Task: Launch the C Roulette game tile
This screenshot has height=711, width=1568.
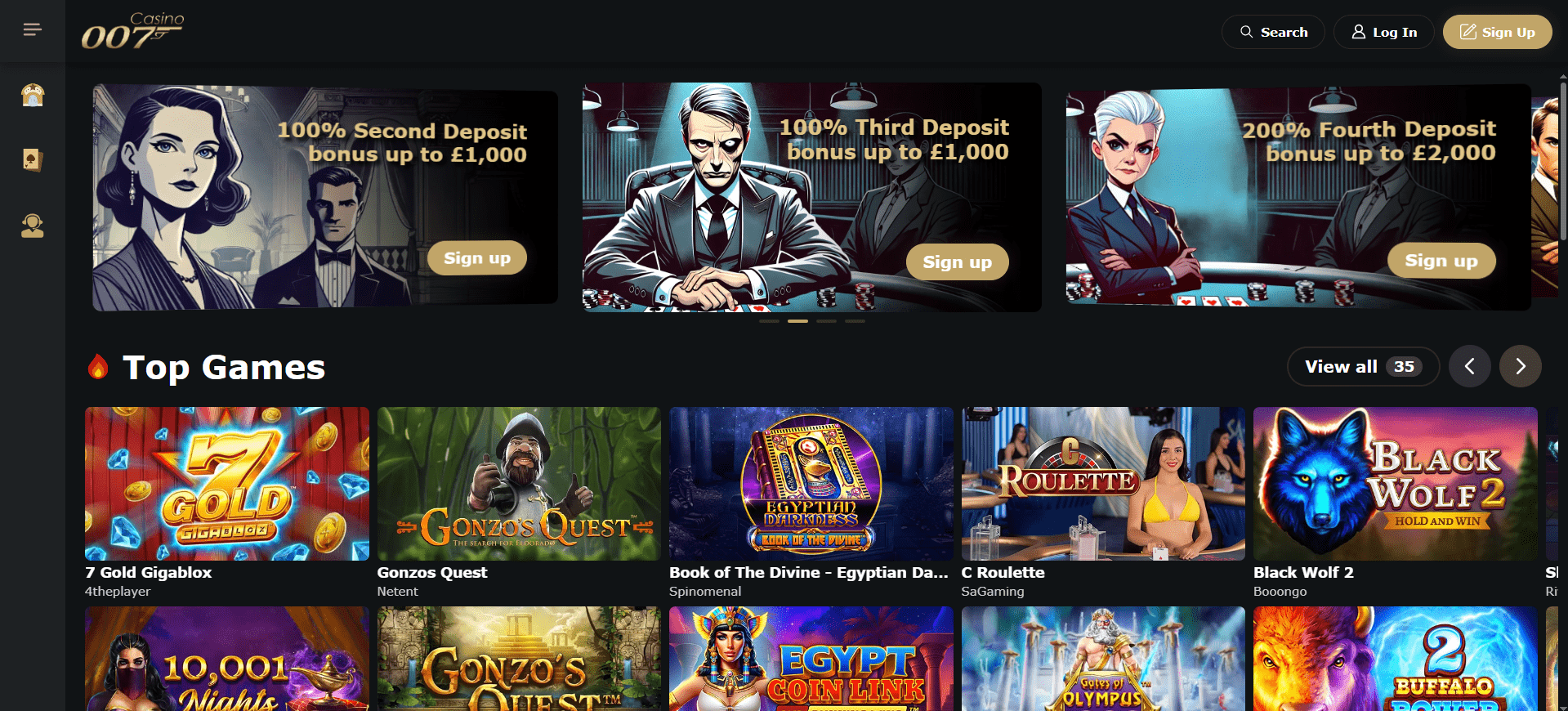Action: [x=1103, y=484]
